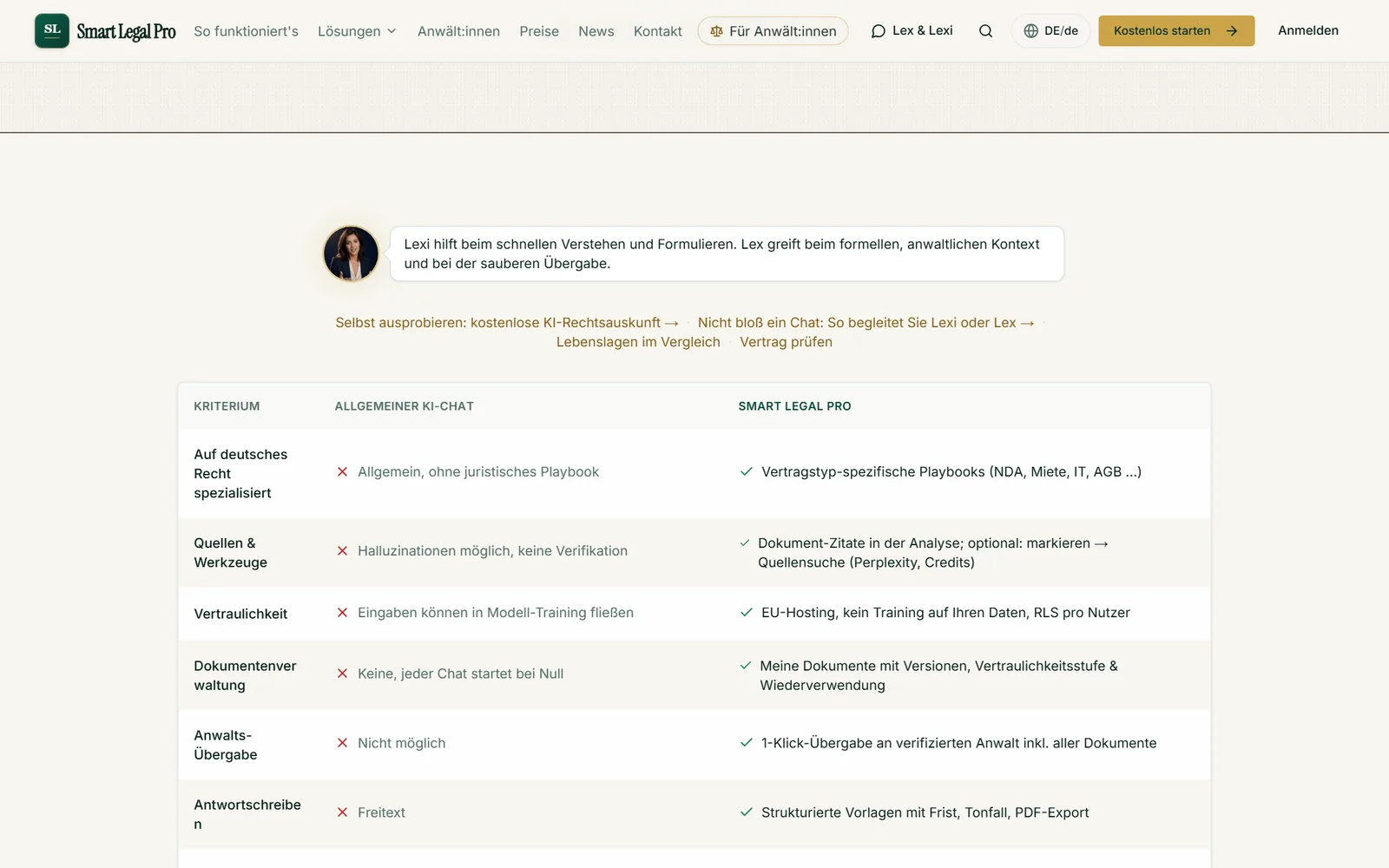Go to Anwält:innen nav item
1389x868 pixels.
click(458, 31)
